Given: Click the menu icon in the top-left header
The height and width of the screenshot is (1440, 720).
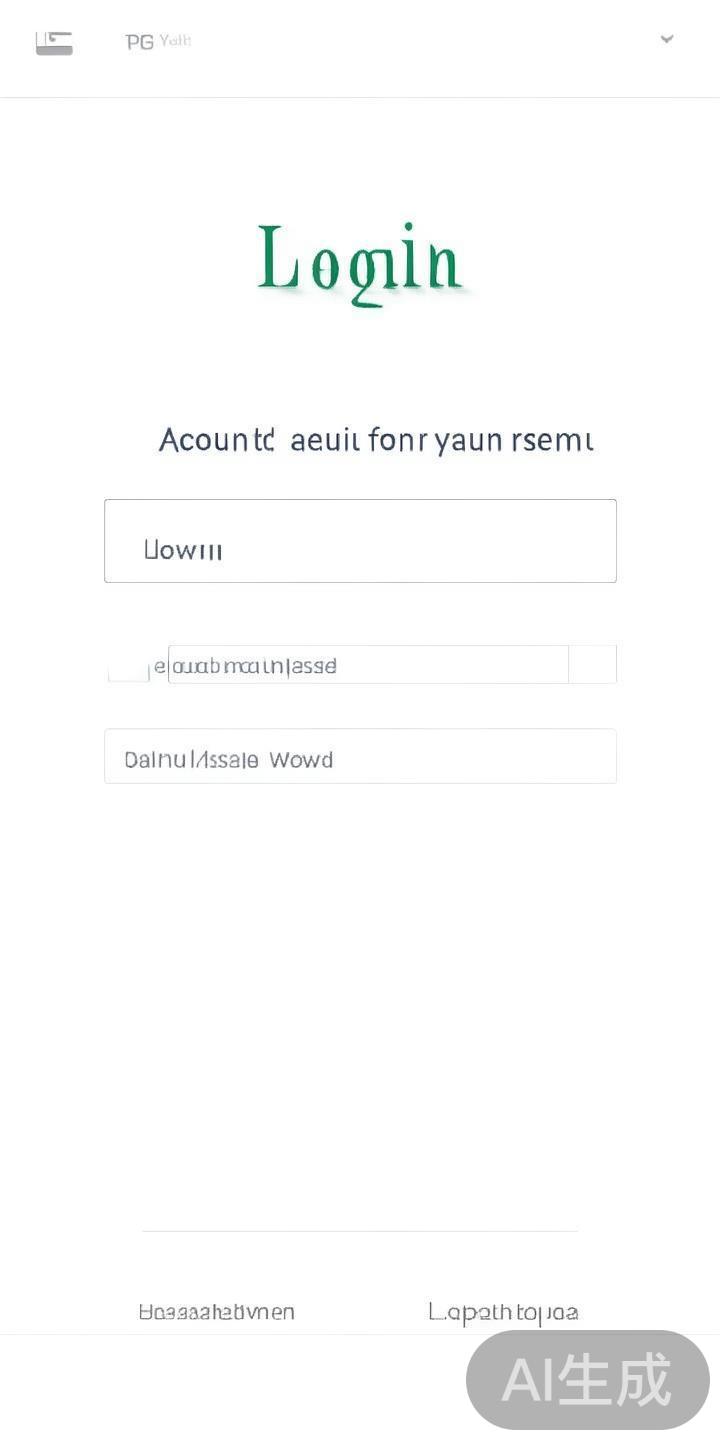Looking at the screenshot, I should click(x=54, y=42).
